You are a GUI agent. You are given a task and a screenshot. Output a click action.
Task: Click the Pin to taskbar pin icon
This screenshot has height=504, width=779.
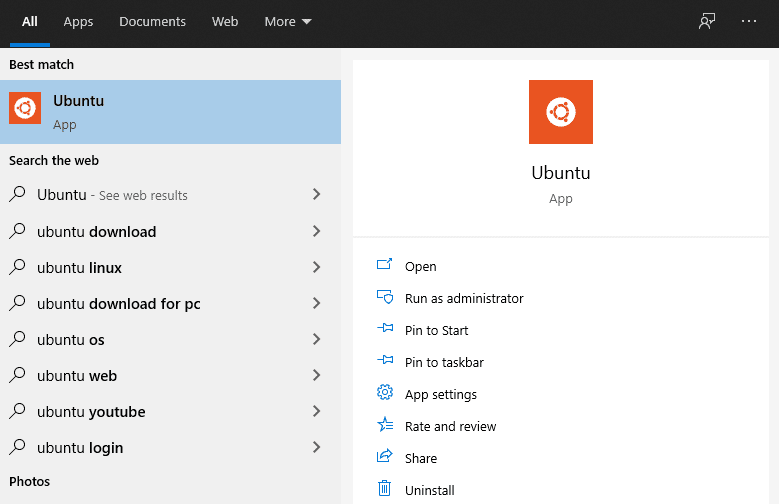(x=385, y=360)
